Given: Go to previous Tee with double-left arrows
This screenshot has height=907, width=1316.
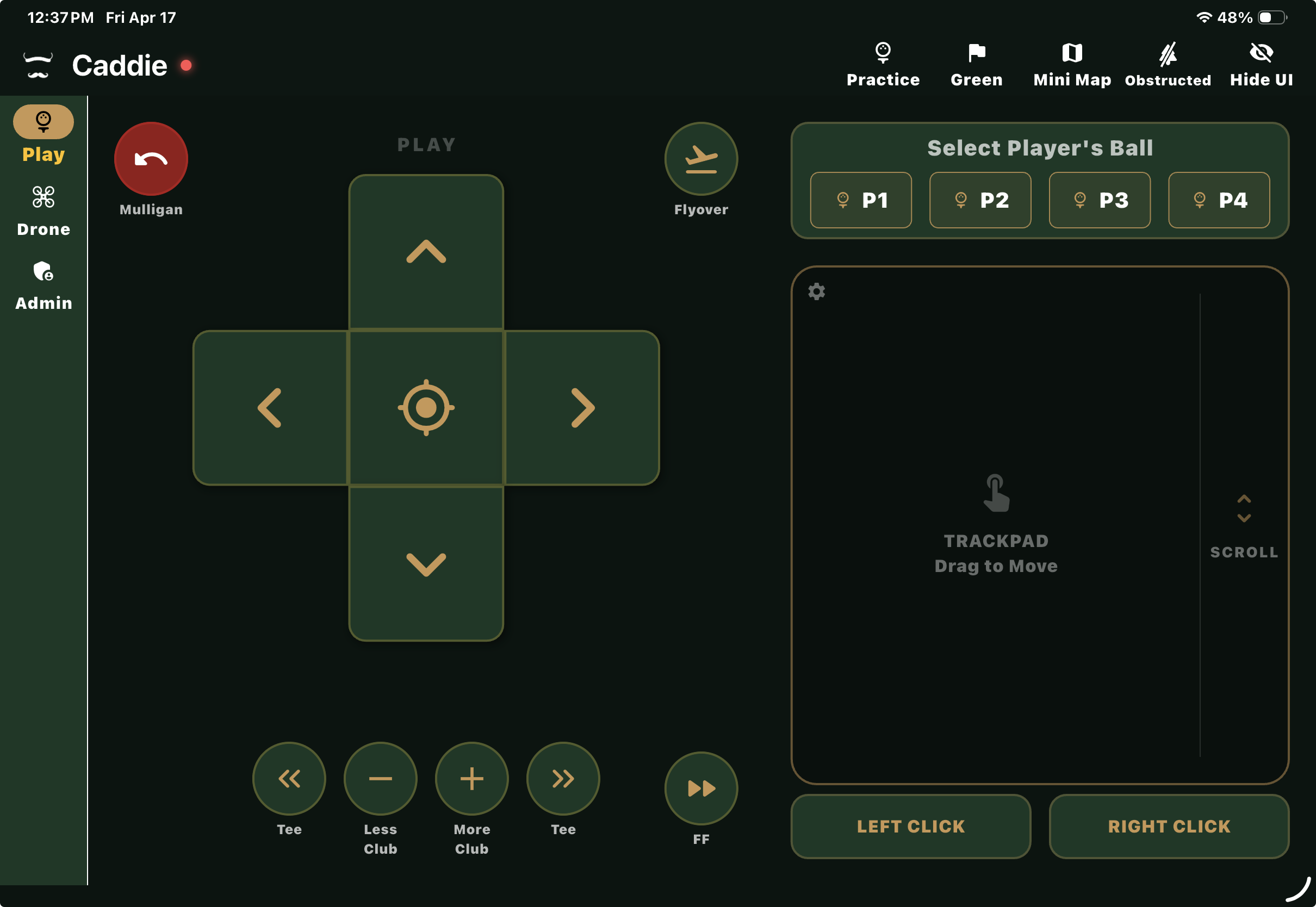Looking at the screenshot, I should pyautogui.click(x=289, y=778).
